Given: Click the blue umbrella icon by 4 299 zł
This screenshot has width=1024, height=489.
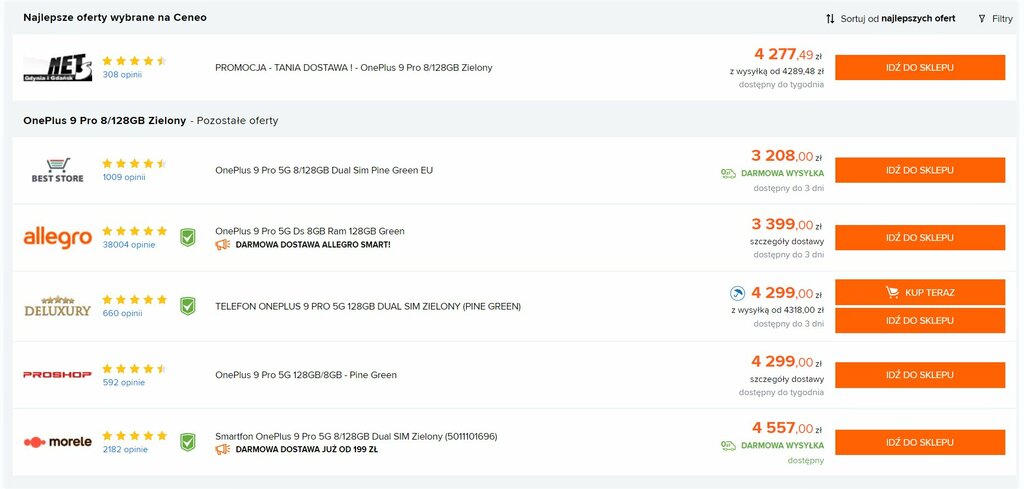Looking at the screenshot, I should tap(737, 293).
